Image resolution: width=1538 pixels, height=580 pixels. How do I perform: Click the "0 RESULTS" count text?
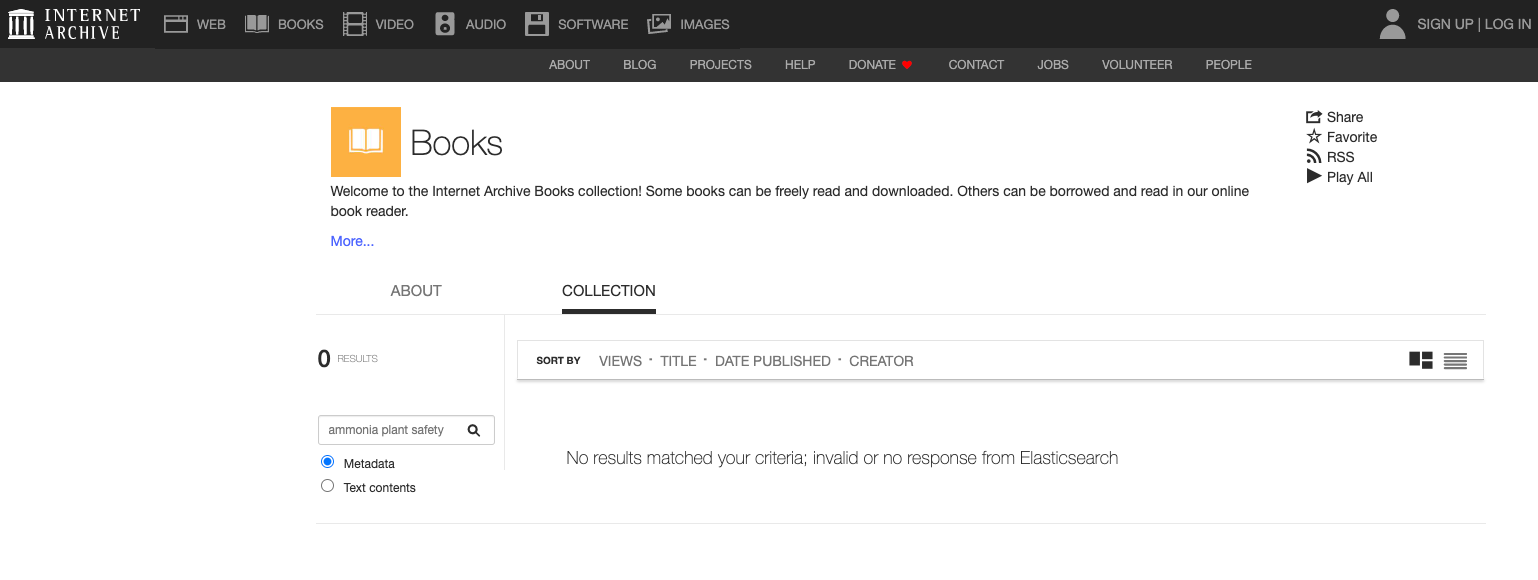point(348,359)
